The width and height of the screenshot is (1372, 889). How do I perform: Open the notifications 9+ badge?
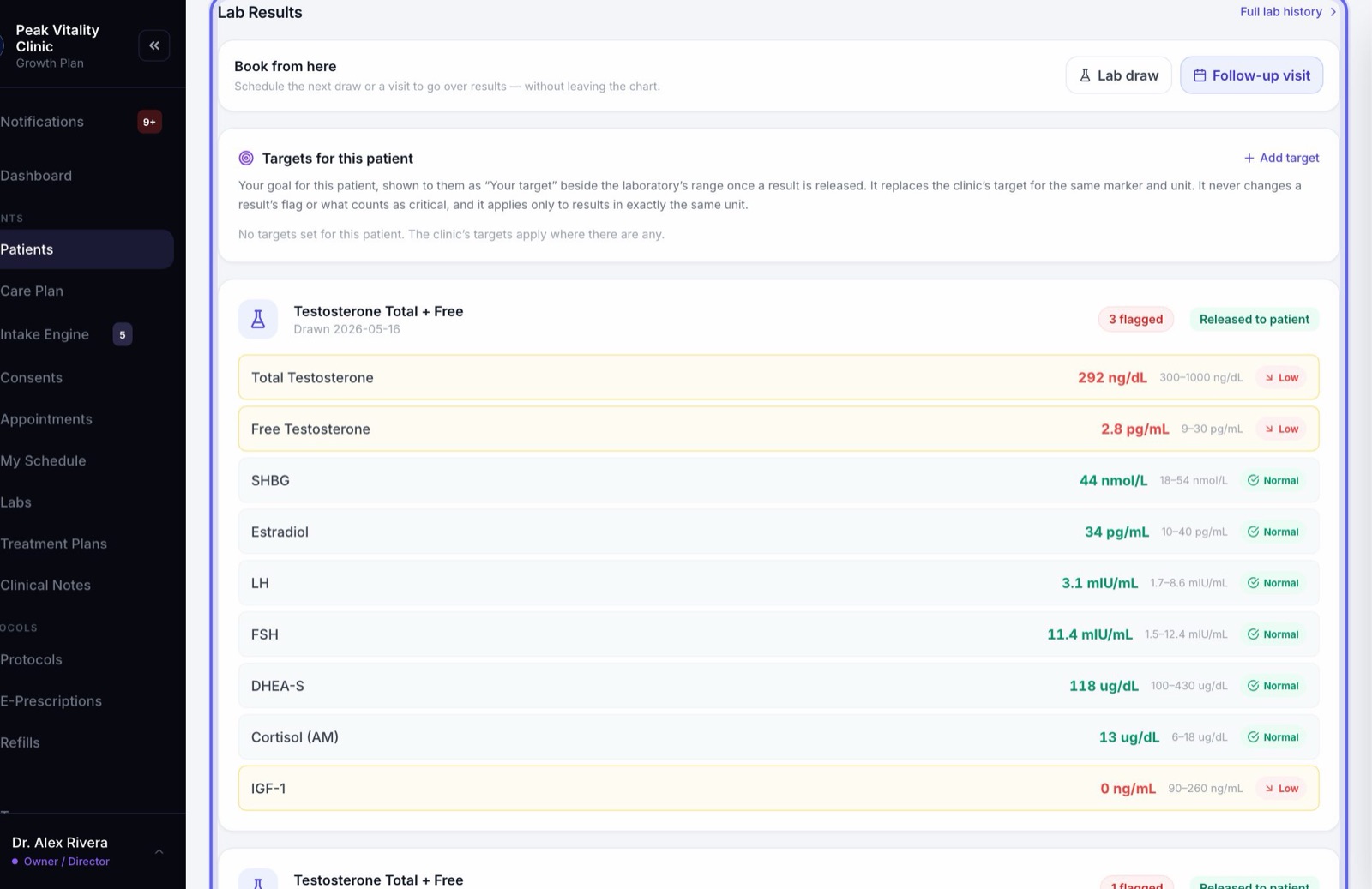[x=149, y=122]
